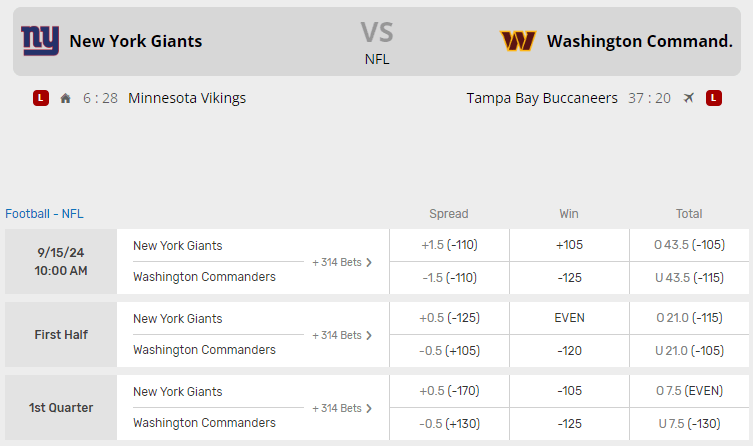The image size is (753, 446).
Task: Pick Under 43.5 (-115) total
Action: coord(689,277)
